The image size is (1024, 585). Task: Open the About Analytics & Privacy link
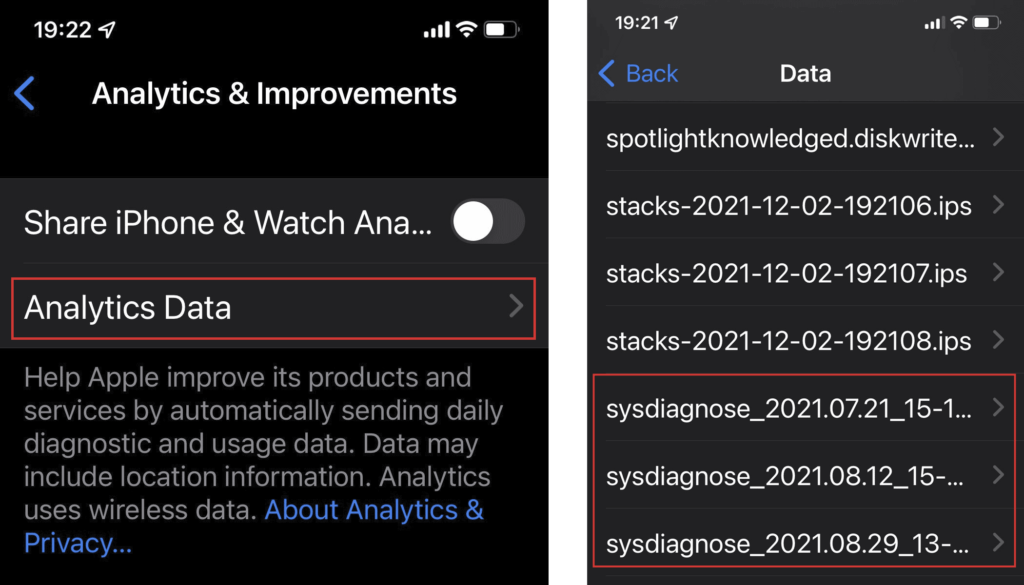pos(373,510)
